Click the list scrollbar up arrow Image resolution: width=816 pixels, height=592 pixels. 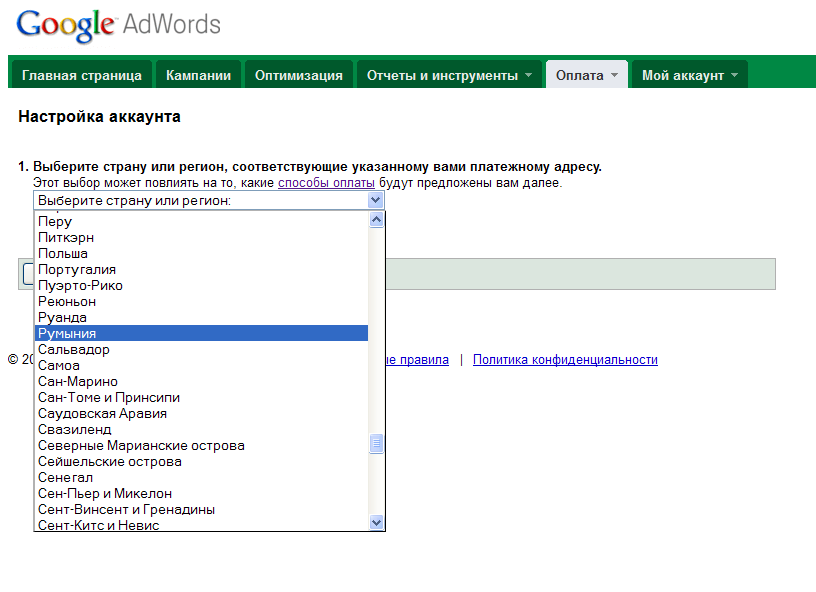(x=377, y=220)
